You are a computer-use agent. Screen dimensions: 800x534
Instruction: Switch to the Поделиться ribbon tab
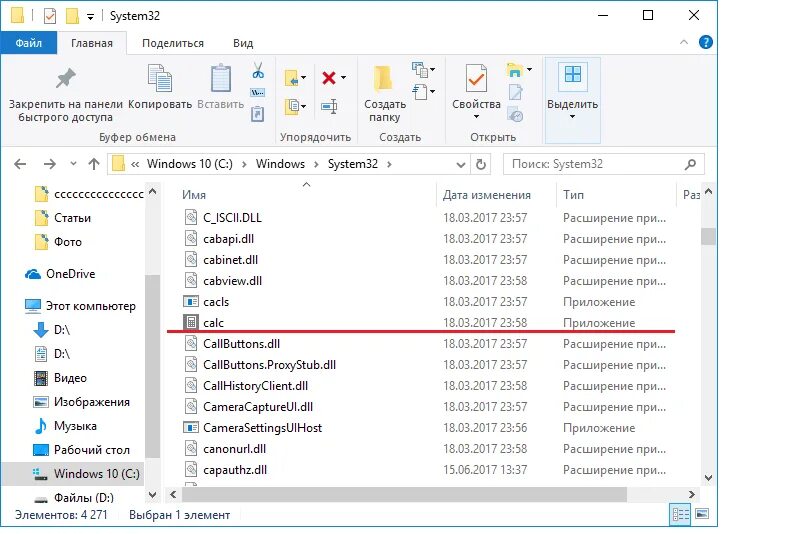click(x=172, y=43)
